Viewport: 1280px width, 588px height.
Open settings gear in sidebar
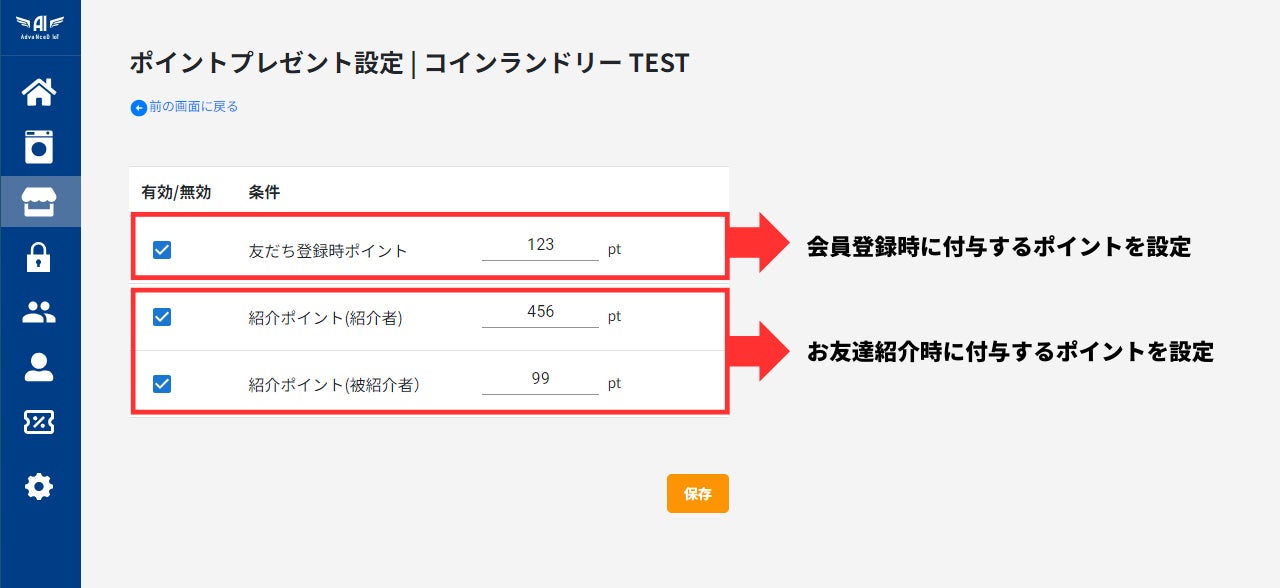(39, 487)
